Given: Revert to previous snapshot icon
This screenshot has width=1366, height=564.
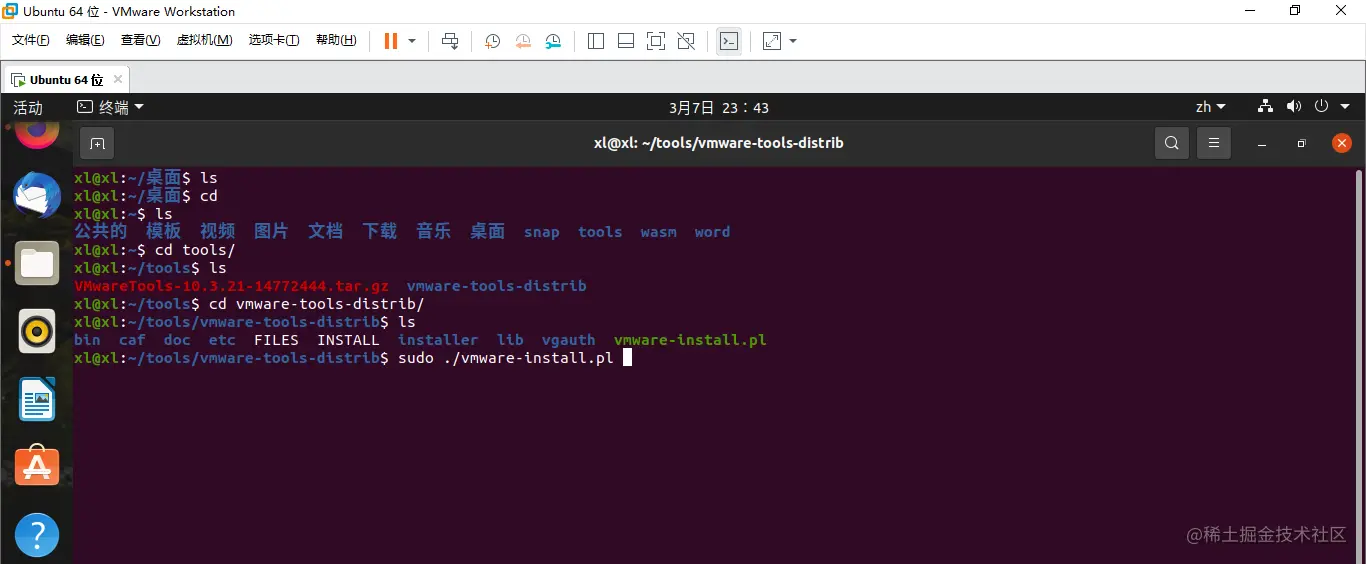Looking at the screenshot, I should tap(523, 41).
